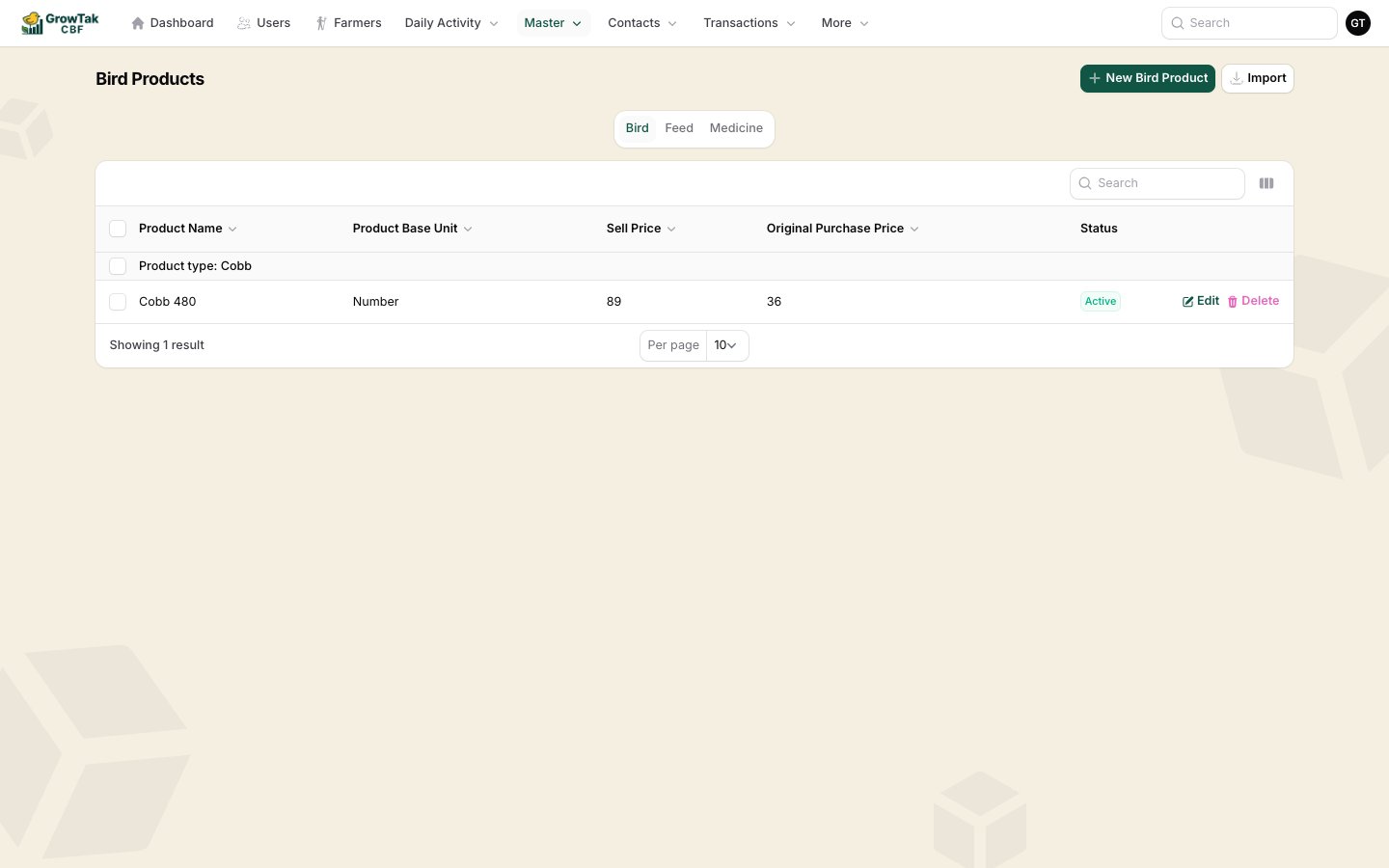Open the More menu
The height and width of the screenshot is (868, 1389).
pyautogui.click(x=845, y=23)
